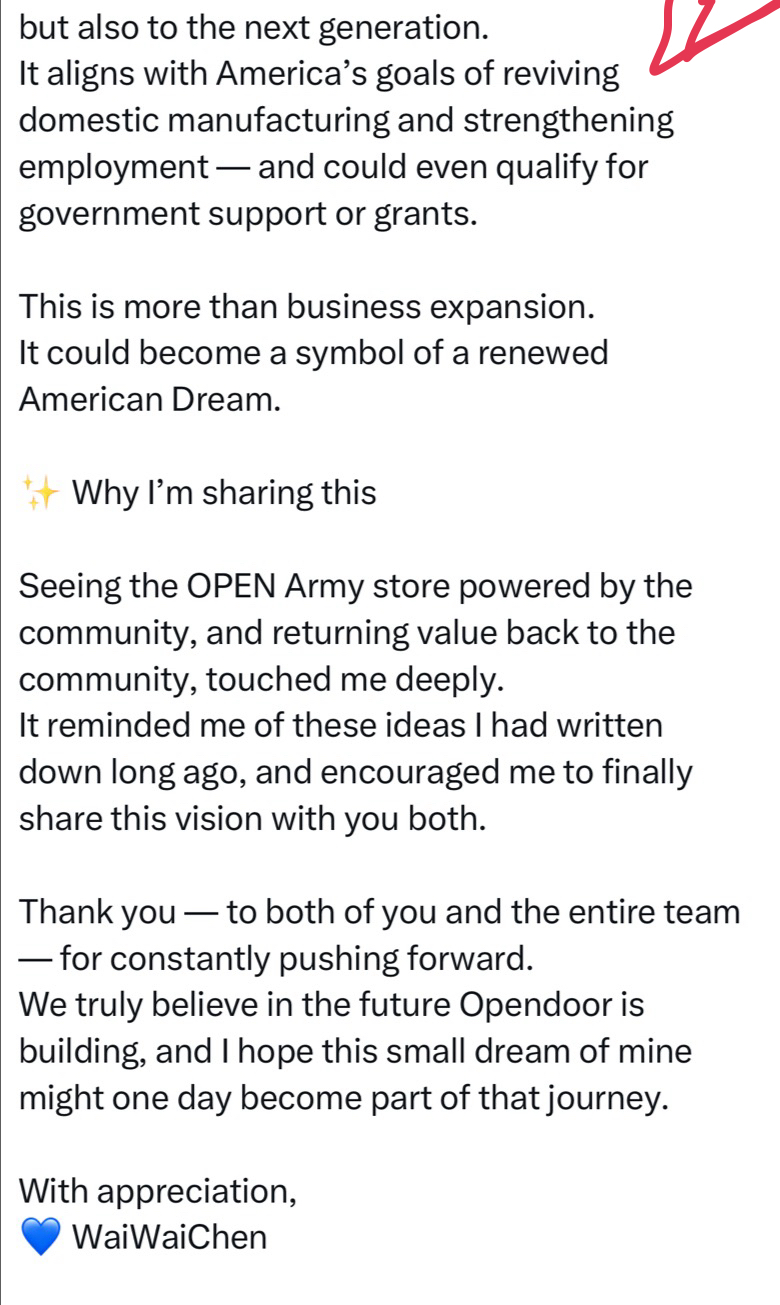Click the 'Why I'm sharing this' heading
Screen dimensions: 780x1305
tap(224, 494)
